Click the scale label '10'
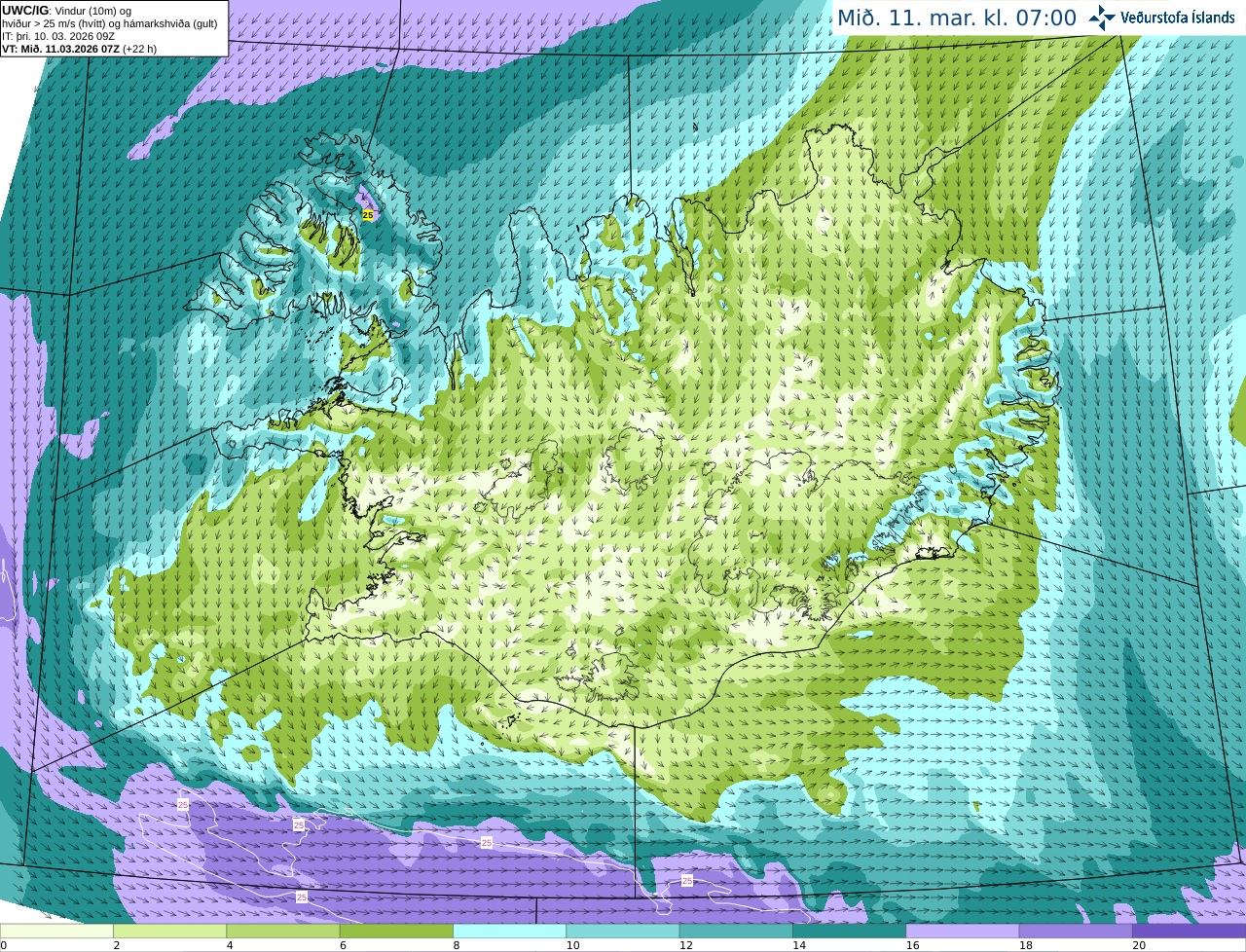 coord(572,945)
